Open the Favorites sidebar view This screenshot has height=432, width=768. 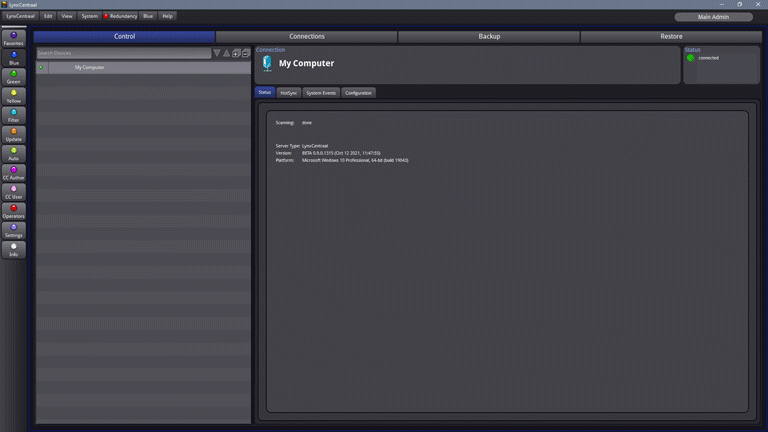(x=14, y=39)
